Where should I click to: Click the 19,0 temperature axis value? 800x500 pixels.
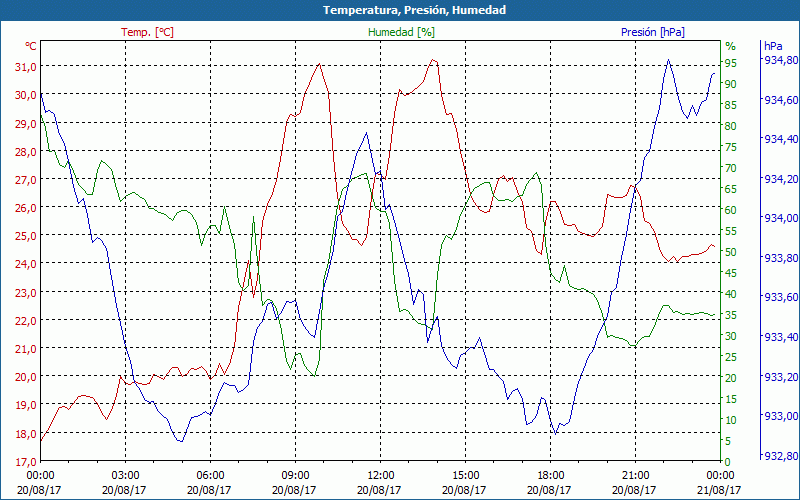(25, 405)
